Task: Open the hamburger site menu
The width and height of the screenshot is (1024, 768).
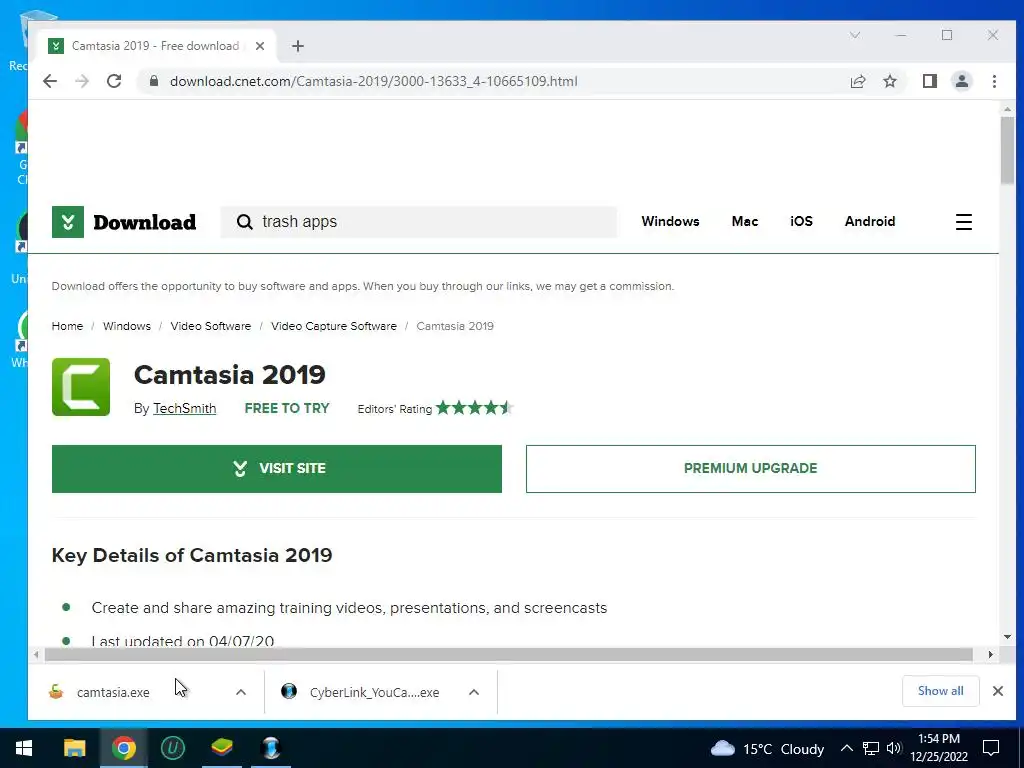Action: (964, 222)
